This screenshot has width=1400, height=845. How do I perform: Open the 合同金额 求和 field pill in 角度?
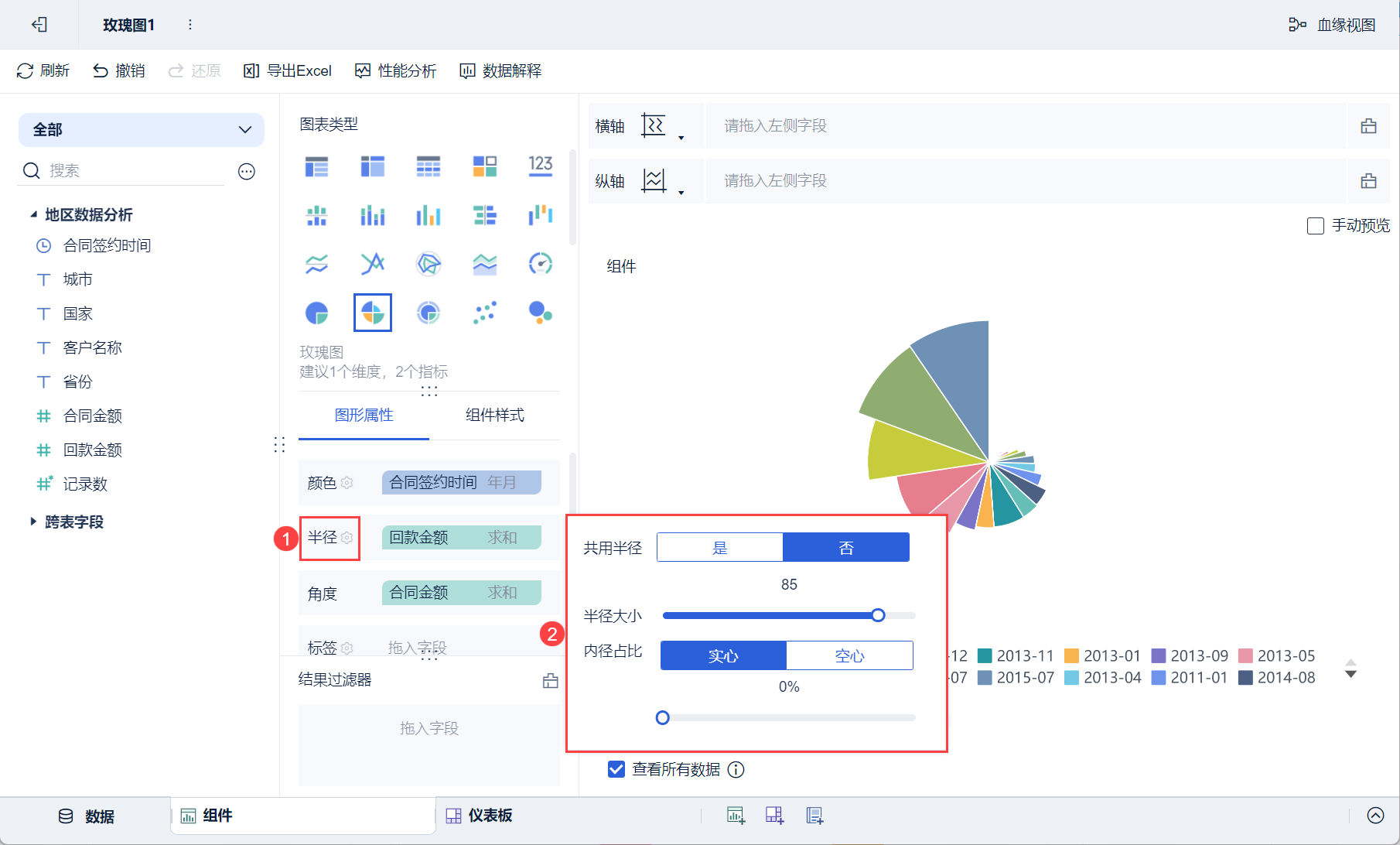click(462, 592)
